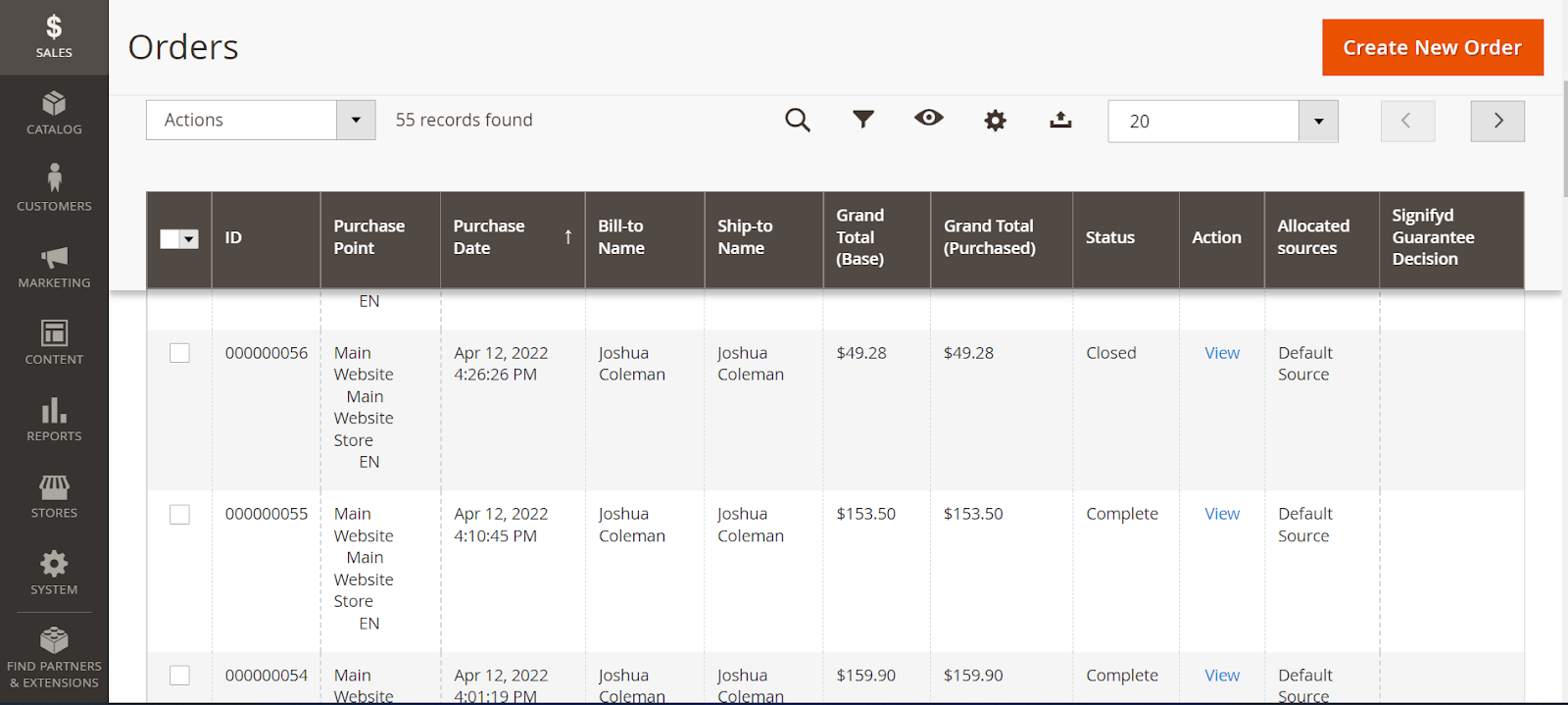Screen dimensions: 1568x705
Task: View order 000000055
Action: [1222, 514]
